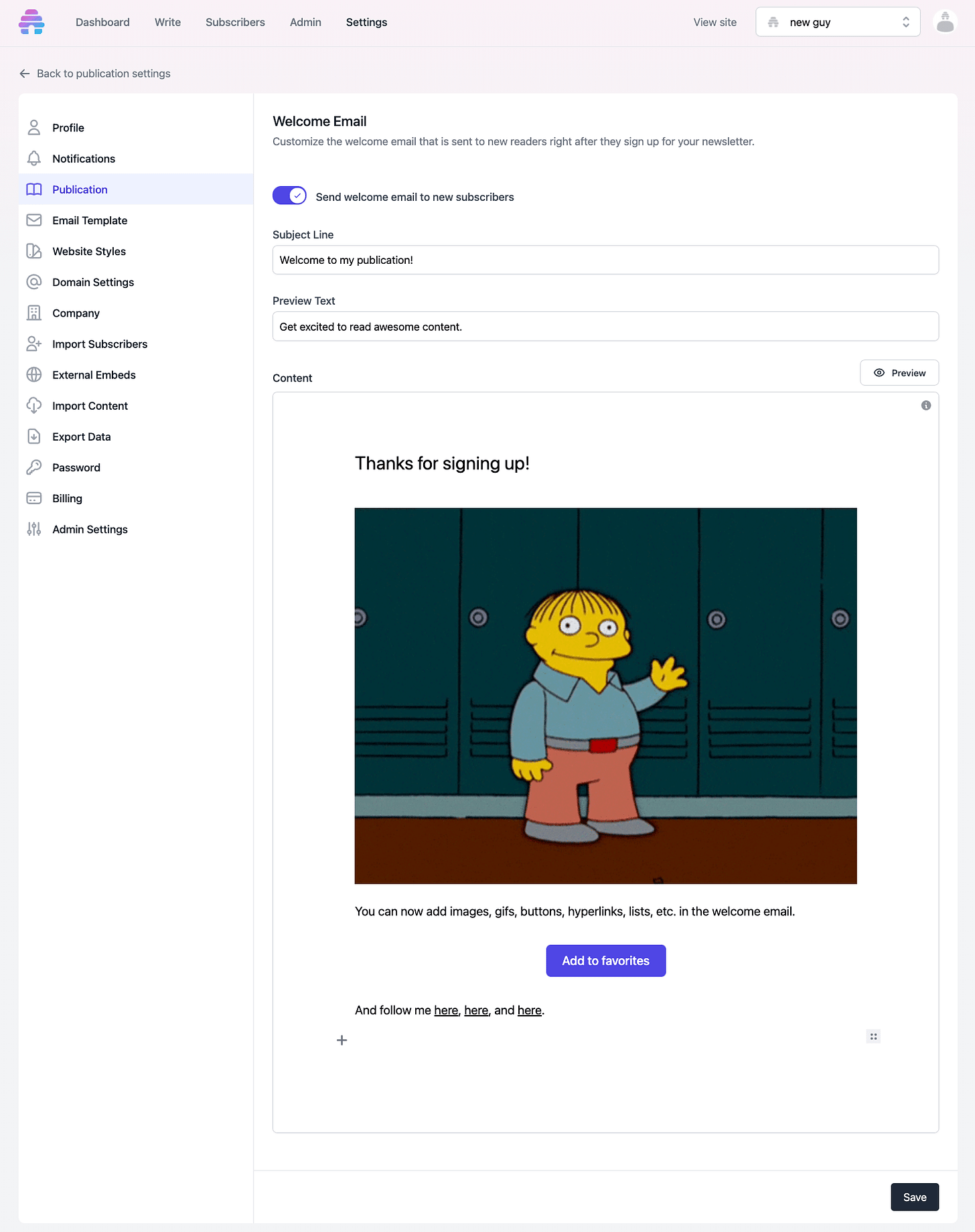
Task: Click the plus icon to add block
Action: 342,1040
